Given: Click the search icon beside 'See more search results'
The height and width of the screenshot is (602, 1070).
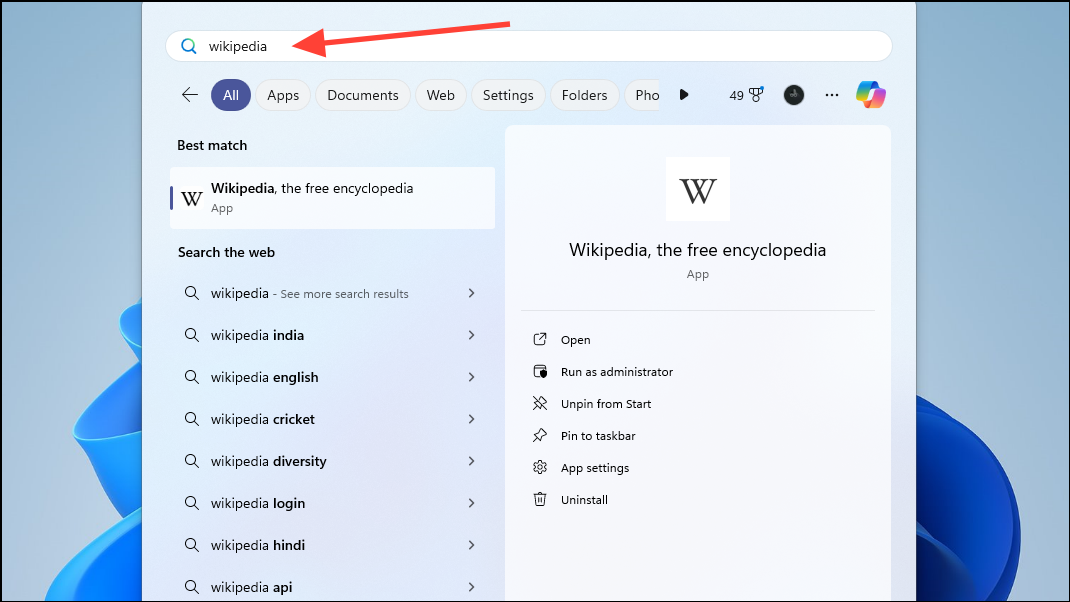Looking at the screenshot, I should click(192, 293).
